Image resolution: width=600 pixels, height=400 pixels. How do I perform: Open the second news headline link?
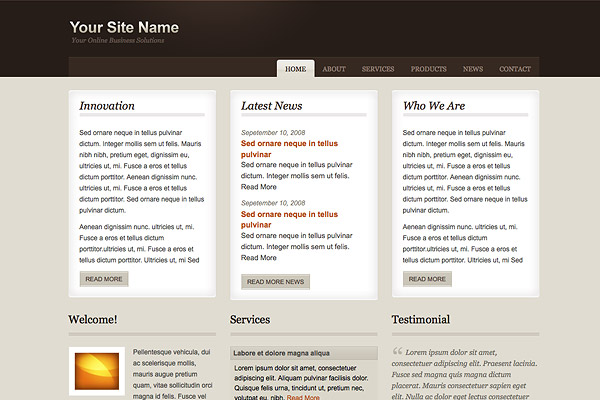[289, 219]
